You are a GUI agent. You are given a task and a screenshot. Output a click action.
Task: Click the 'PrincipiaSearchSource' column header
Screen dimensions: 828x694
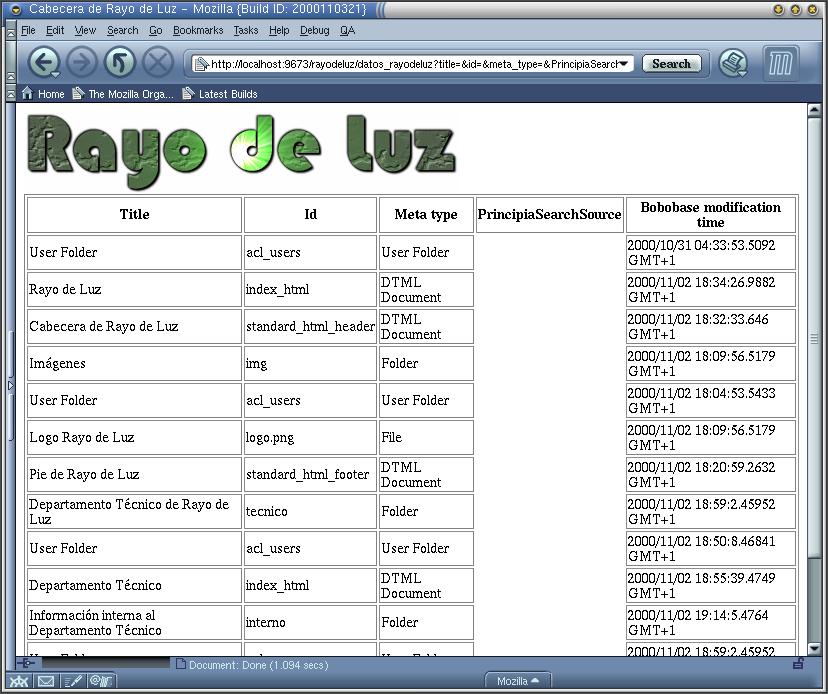tap(549, 214)
